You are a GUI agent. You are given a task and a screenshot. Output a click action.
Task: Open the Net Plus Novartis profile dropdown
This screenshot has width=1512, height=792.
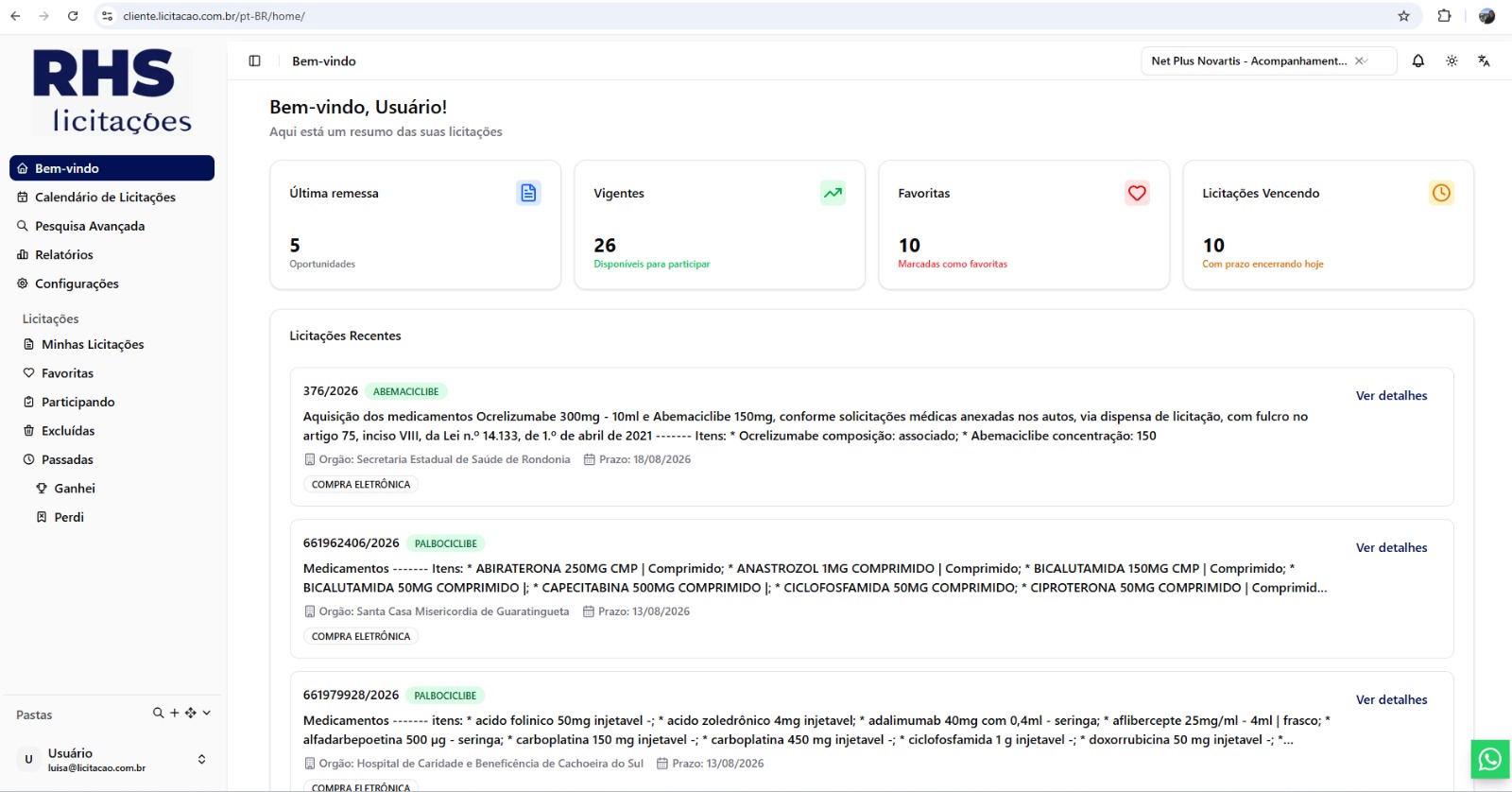[1268, 60]
